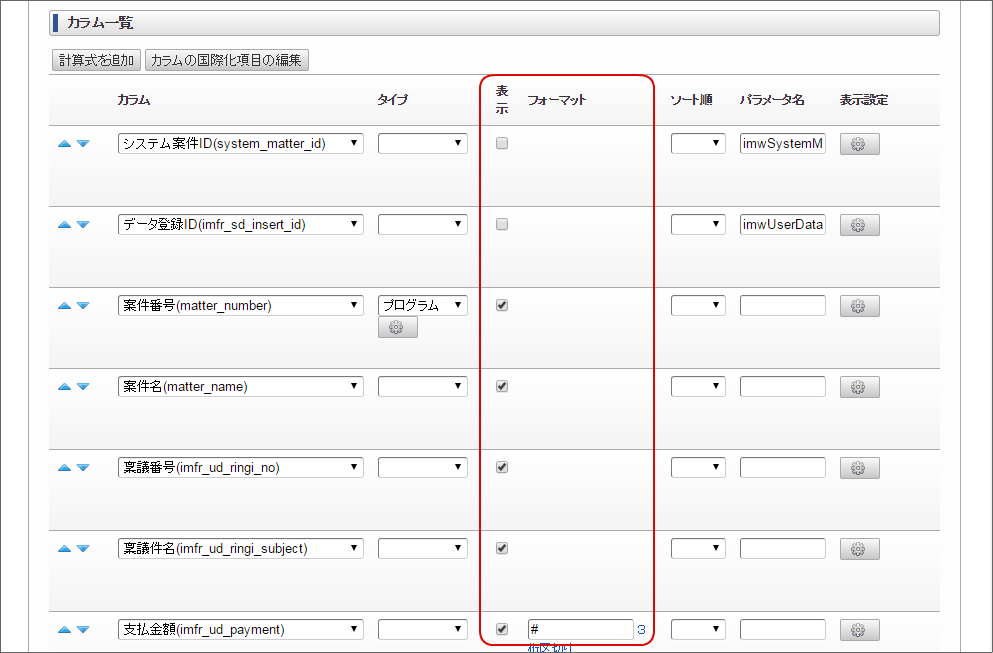Open sort order dropdown for システム案件ID row
Image resolution: width=993 pixels, height=653 pixels.
pyautogui.click(x=698, y=143)
